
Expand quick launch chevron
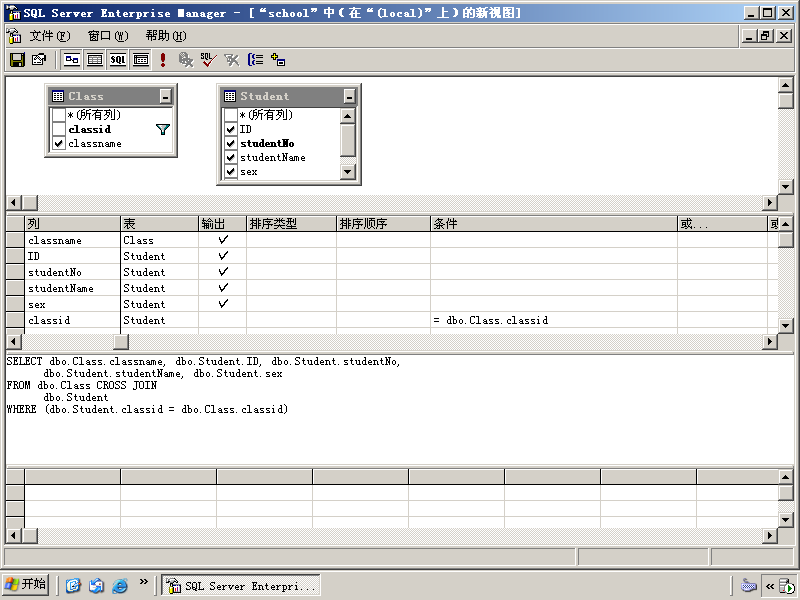click(143, 581)
